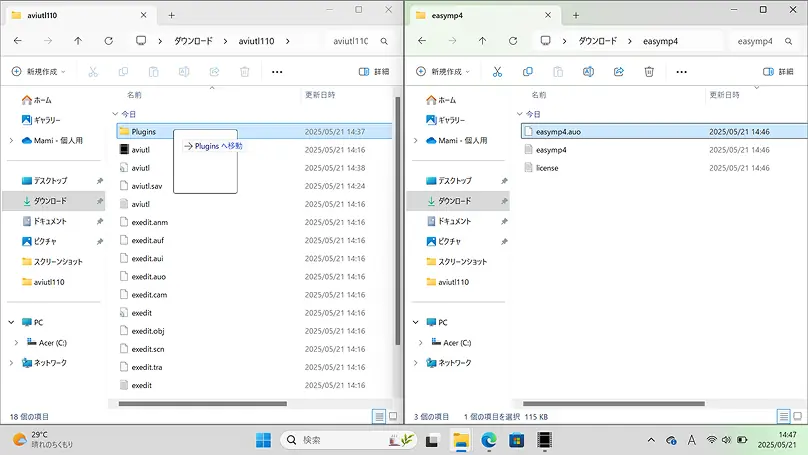808x455 pixels.
Task: Click ダウンロード breadcrumb in aviutl110 window
Action: (193, 41)
